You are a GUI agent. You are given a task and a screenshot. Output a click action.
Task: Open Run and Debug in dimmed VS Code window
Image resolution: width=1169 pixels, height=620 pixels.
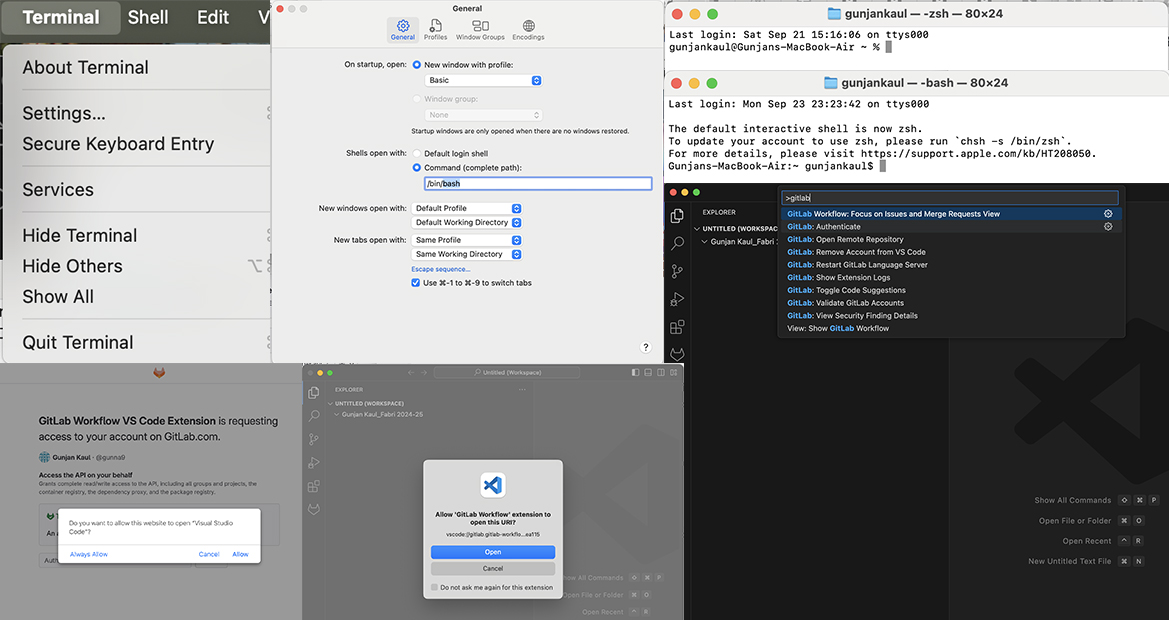(314, 463)
